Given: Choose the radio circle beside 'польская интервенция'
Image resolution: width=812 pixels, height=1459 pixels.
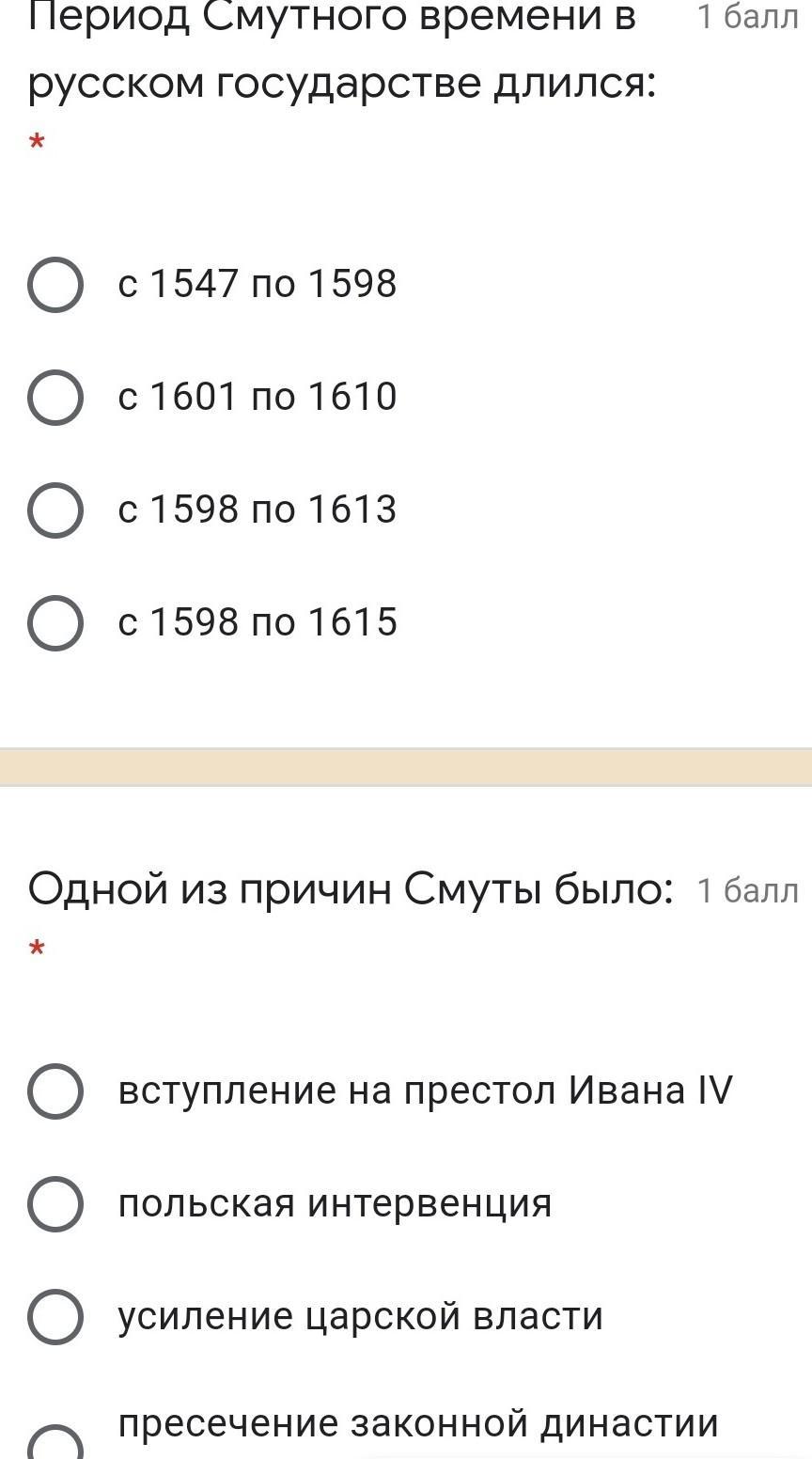Looking at the screenshot, I should click(x=55, y=1203).
